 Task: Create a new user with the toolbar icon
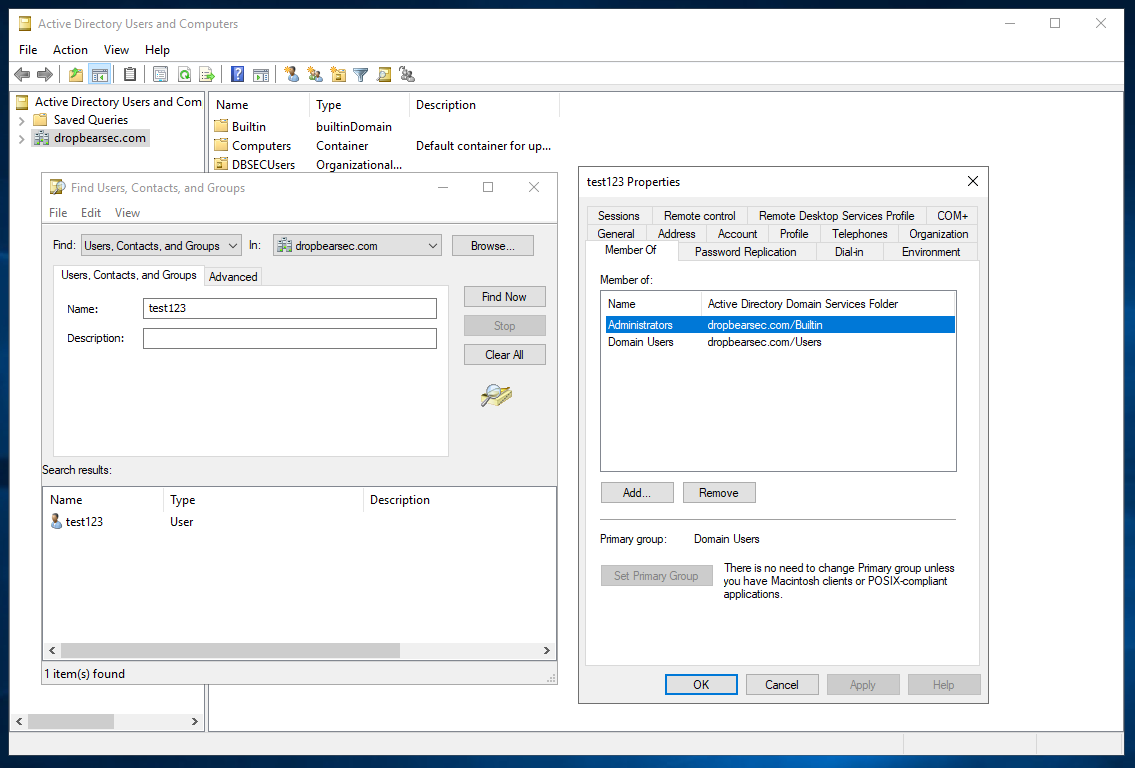(x=292, y=75)
